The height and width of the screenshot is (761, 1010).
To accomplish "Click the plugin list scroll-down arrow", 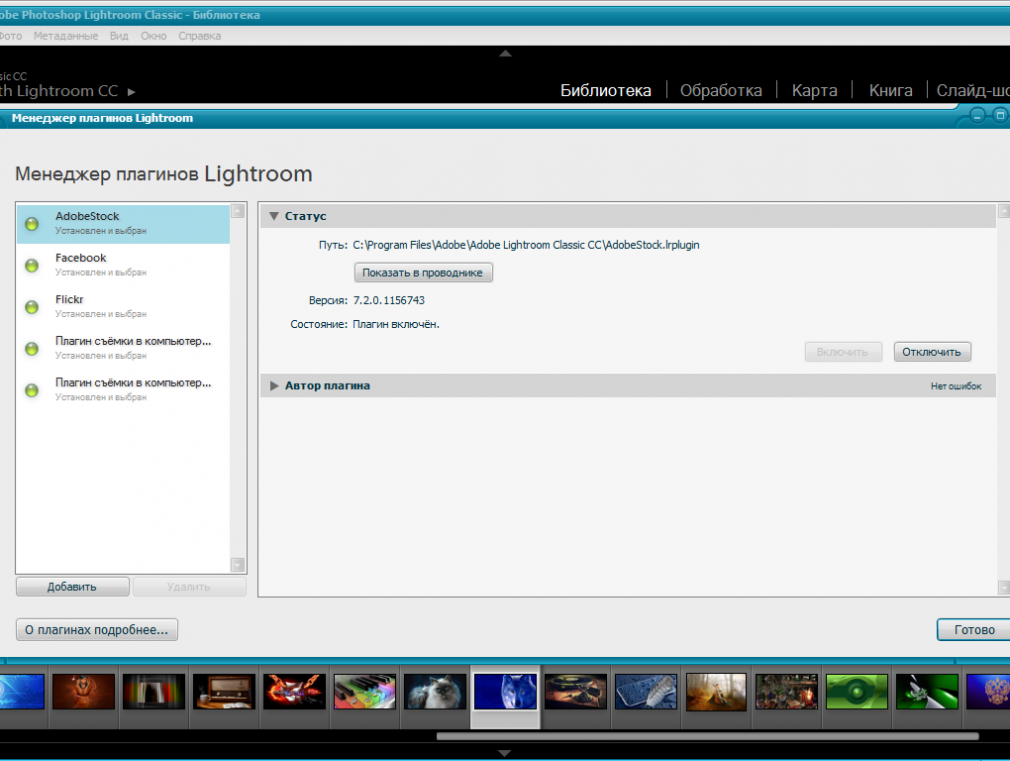I will 238,565.
